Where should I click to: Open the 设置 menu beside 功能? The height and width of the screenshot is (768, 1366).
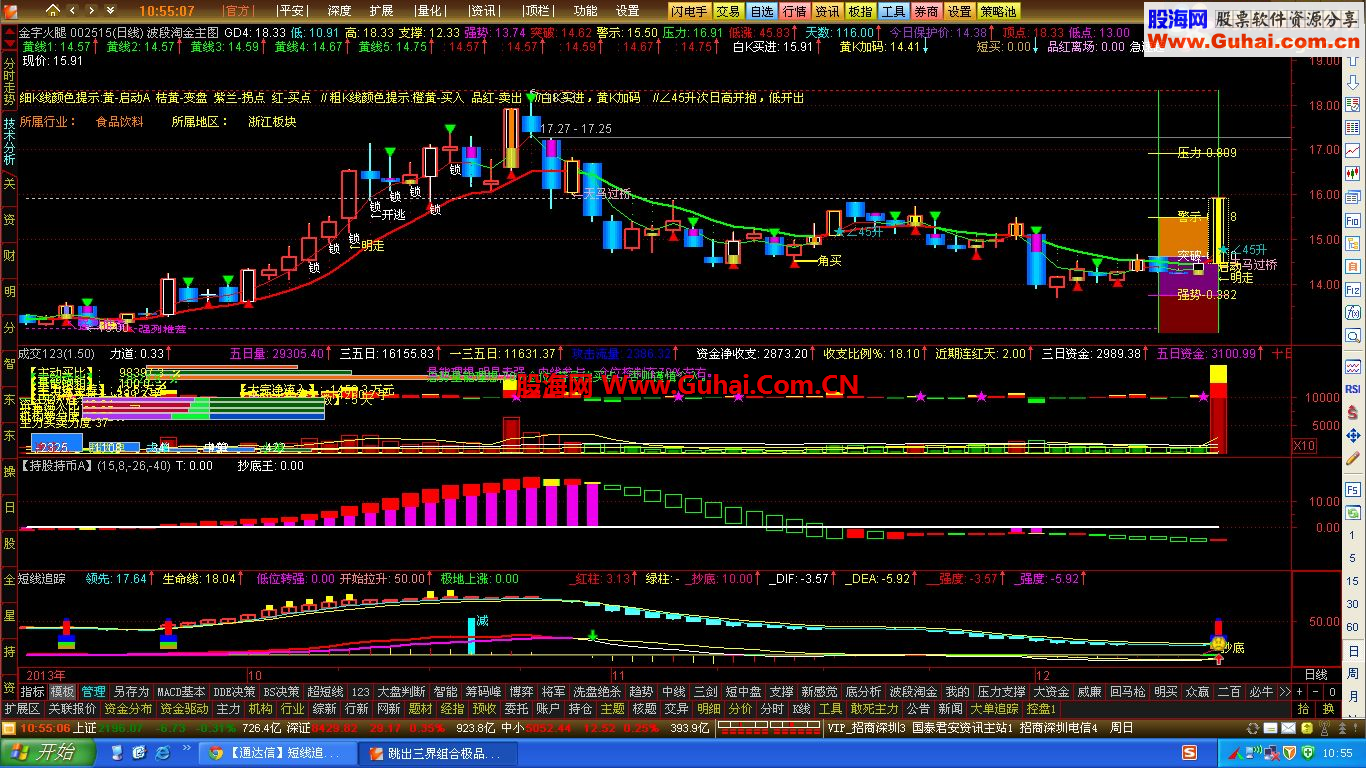(628, 11)
